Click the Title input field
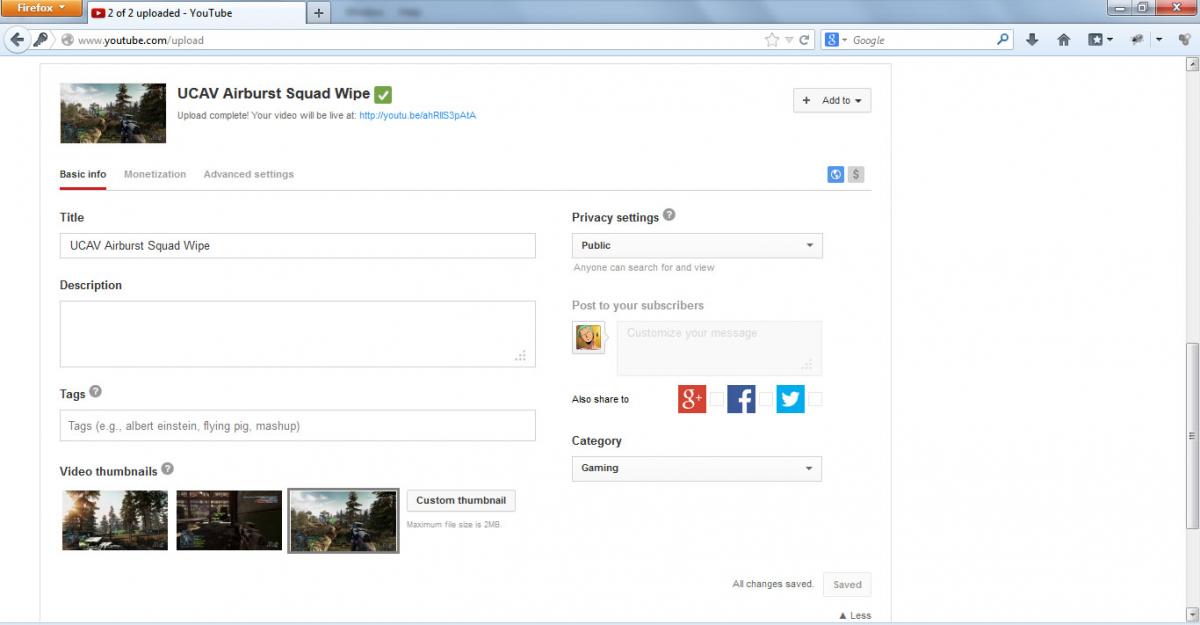1200x625 pixels. pyautogui.click(x=298, y=246)
